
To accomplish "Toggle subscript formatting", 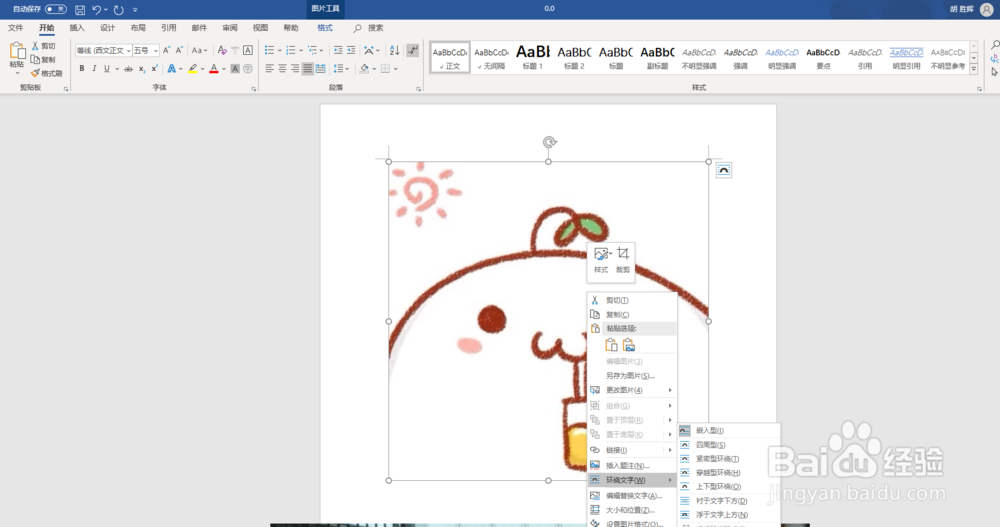I will [x=142, y=68].
